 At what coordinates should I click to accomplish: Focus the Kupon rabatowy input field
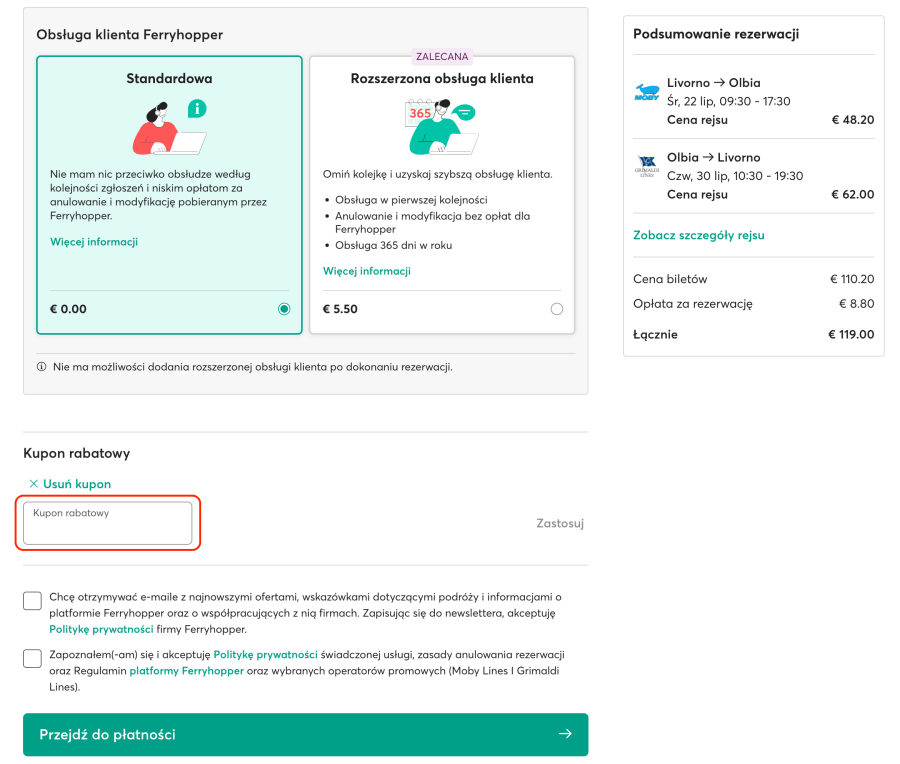(x=107, y=523)
